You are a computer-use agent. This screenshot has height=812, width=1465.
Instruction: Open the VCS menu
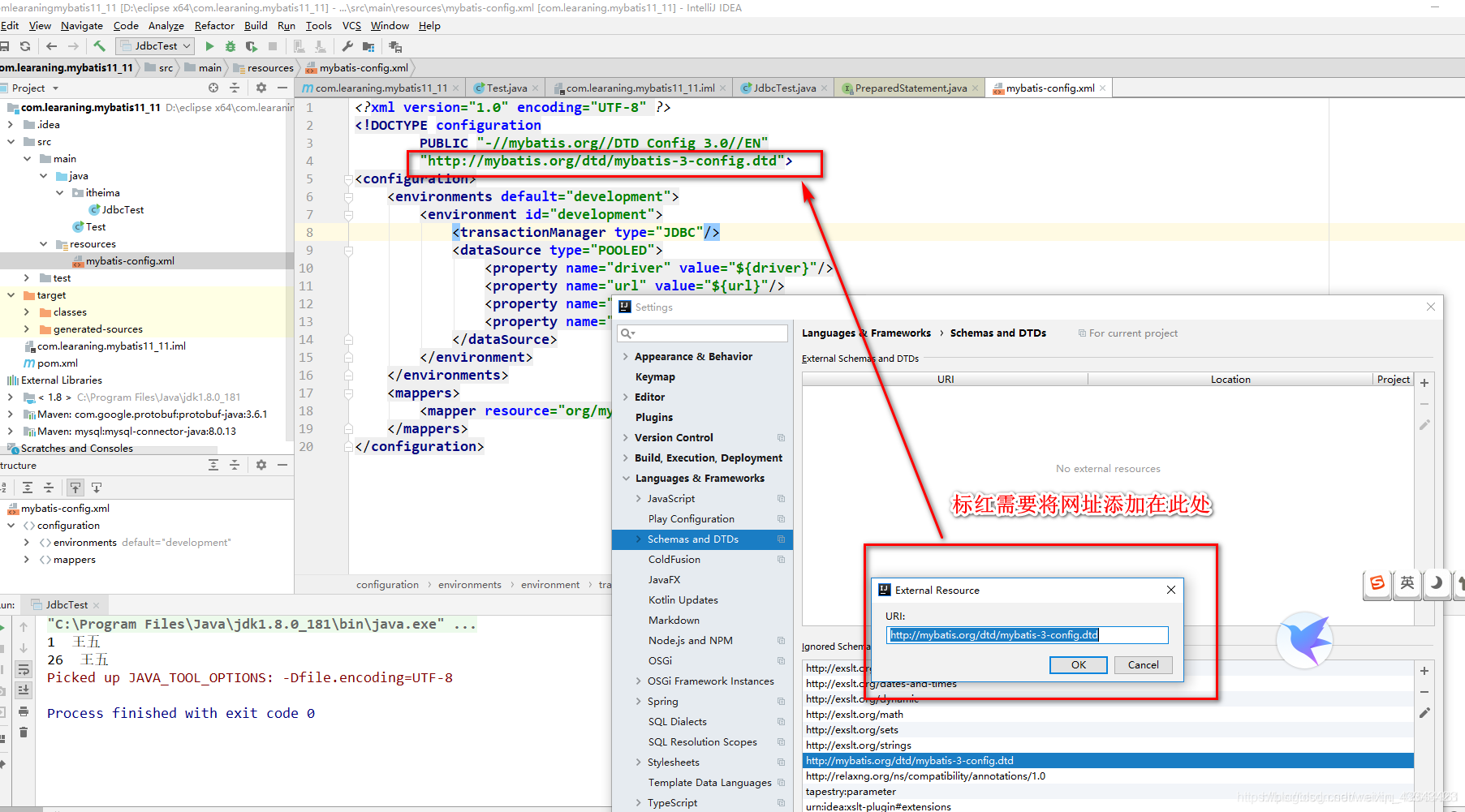351,26
